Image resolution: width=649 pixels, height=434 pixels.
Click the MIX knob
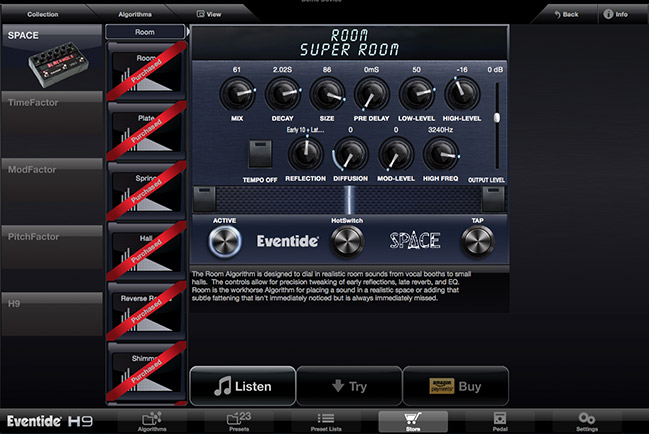click(x=237, y=94)
